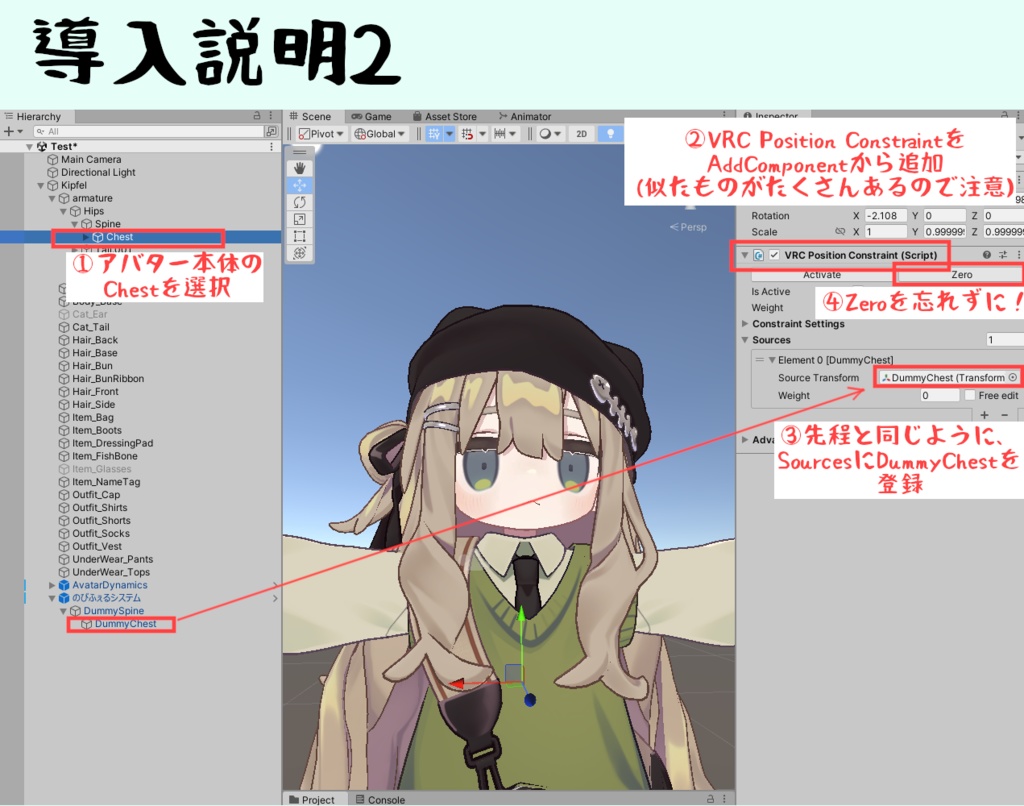1024x806 pixels.
Task: Click the grid visibility icon in Scene toolbar
Action: coord(436,133)
